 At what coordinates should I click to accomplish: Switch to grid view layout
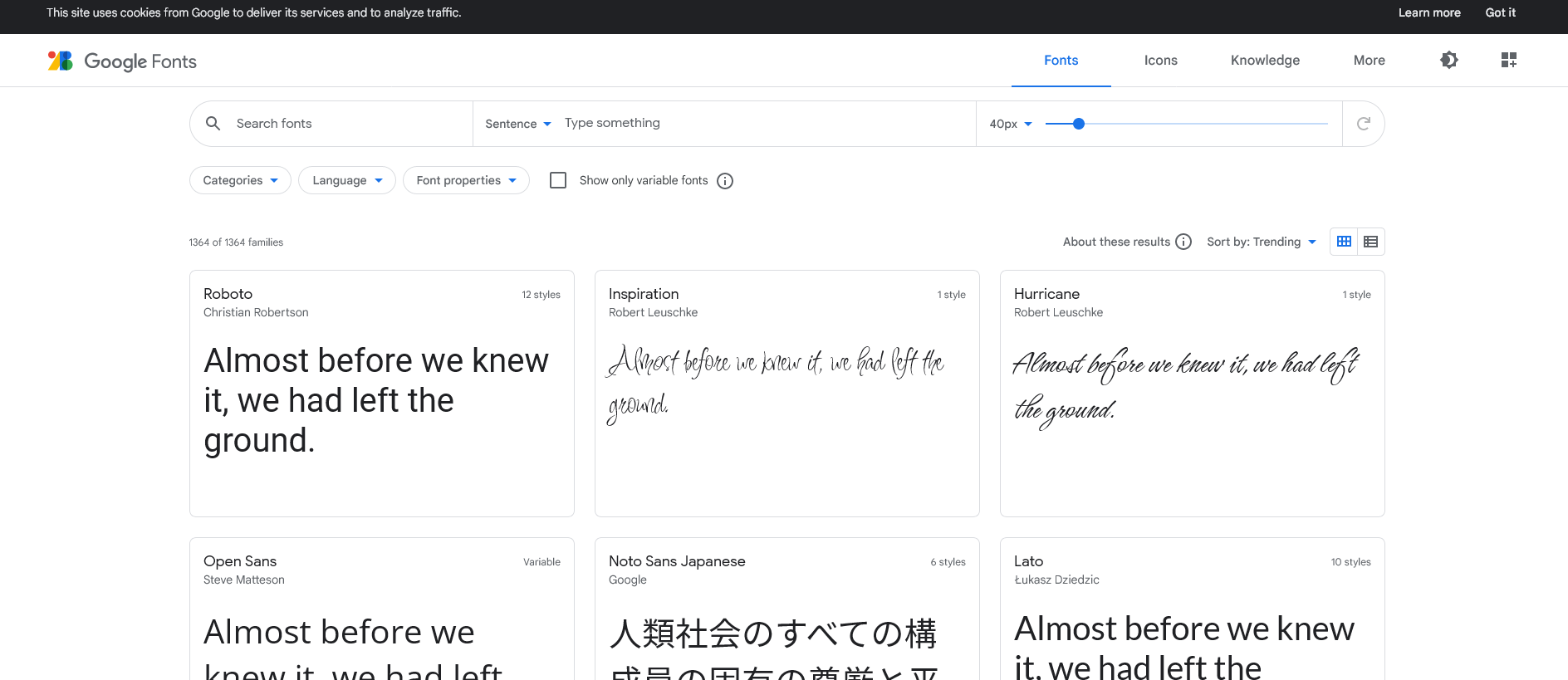(1344, 242)
